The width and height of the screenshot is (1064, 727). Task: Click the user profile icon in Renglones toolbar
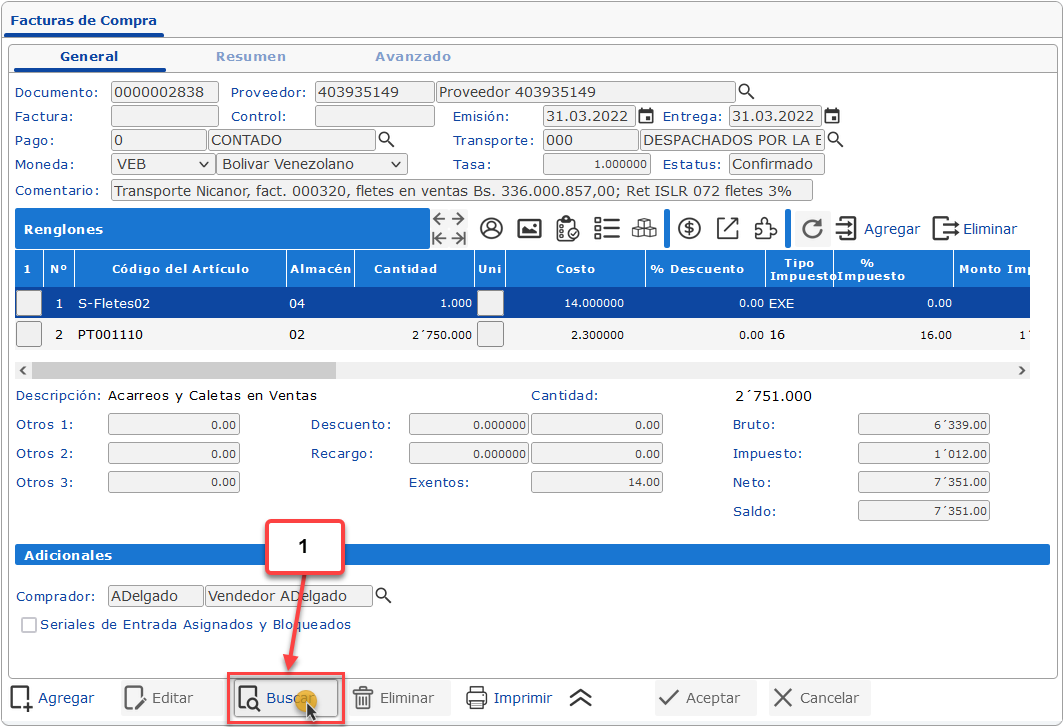491,229
